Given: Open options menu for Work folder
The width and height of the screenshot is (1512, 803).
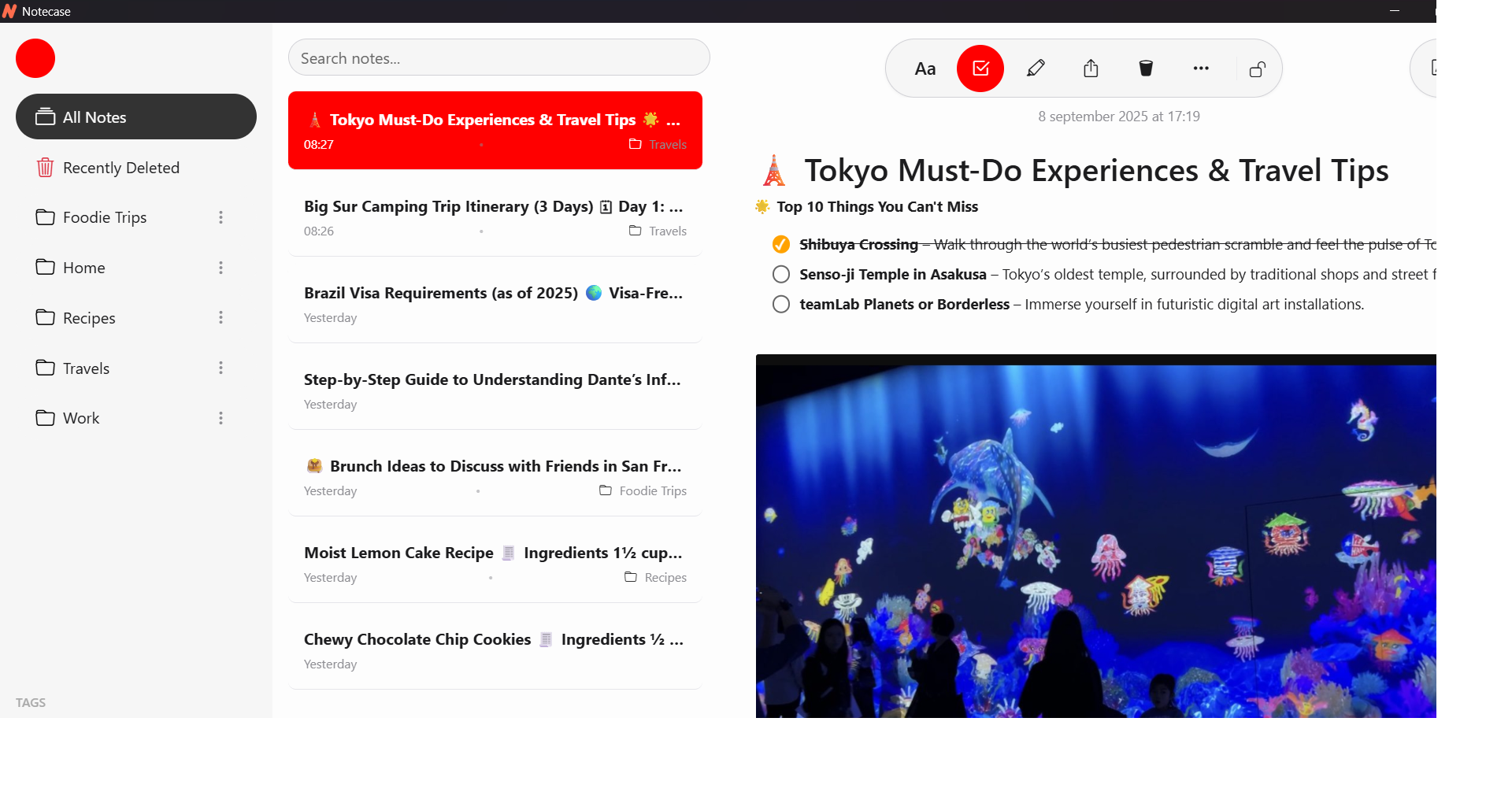Looking at the screenshot, I should 221,418.
